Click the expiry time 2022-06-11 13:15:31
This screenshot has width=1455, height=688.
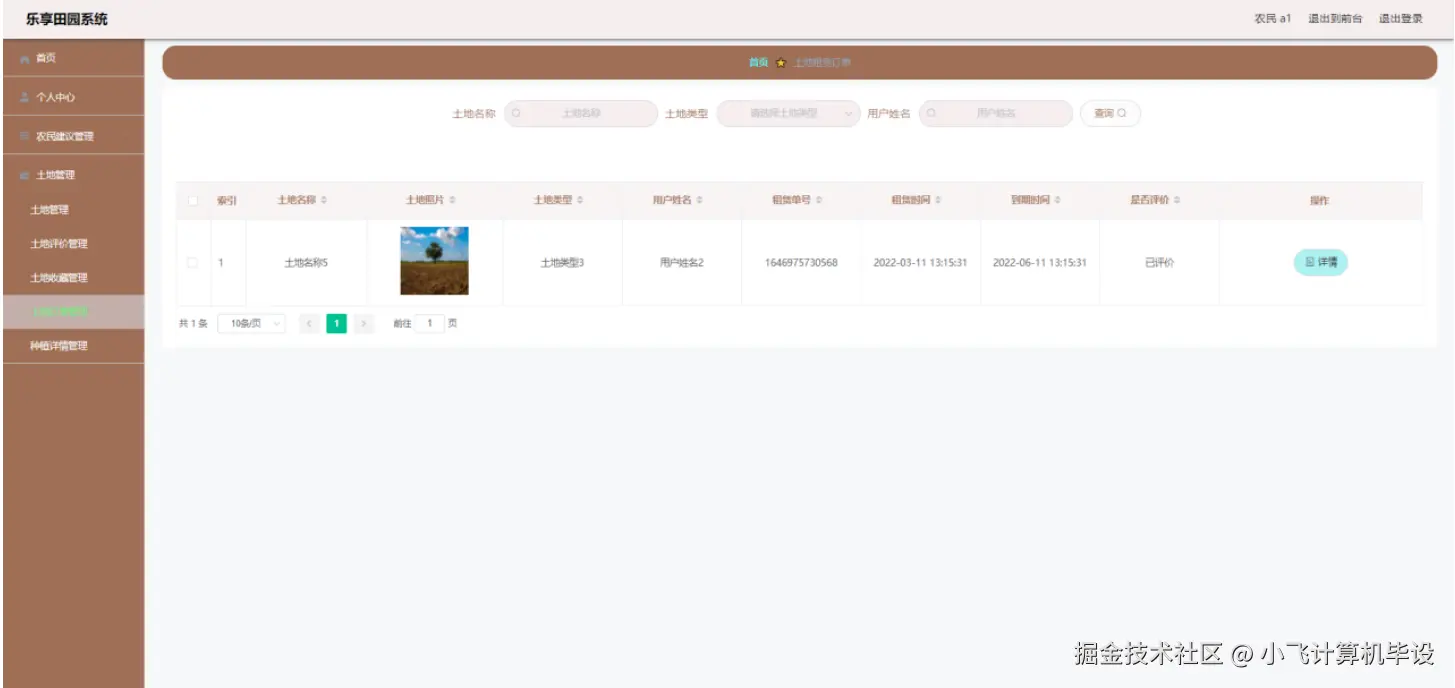pyautogui.click(x=1040, y=263)
